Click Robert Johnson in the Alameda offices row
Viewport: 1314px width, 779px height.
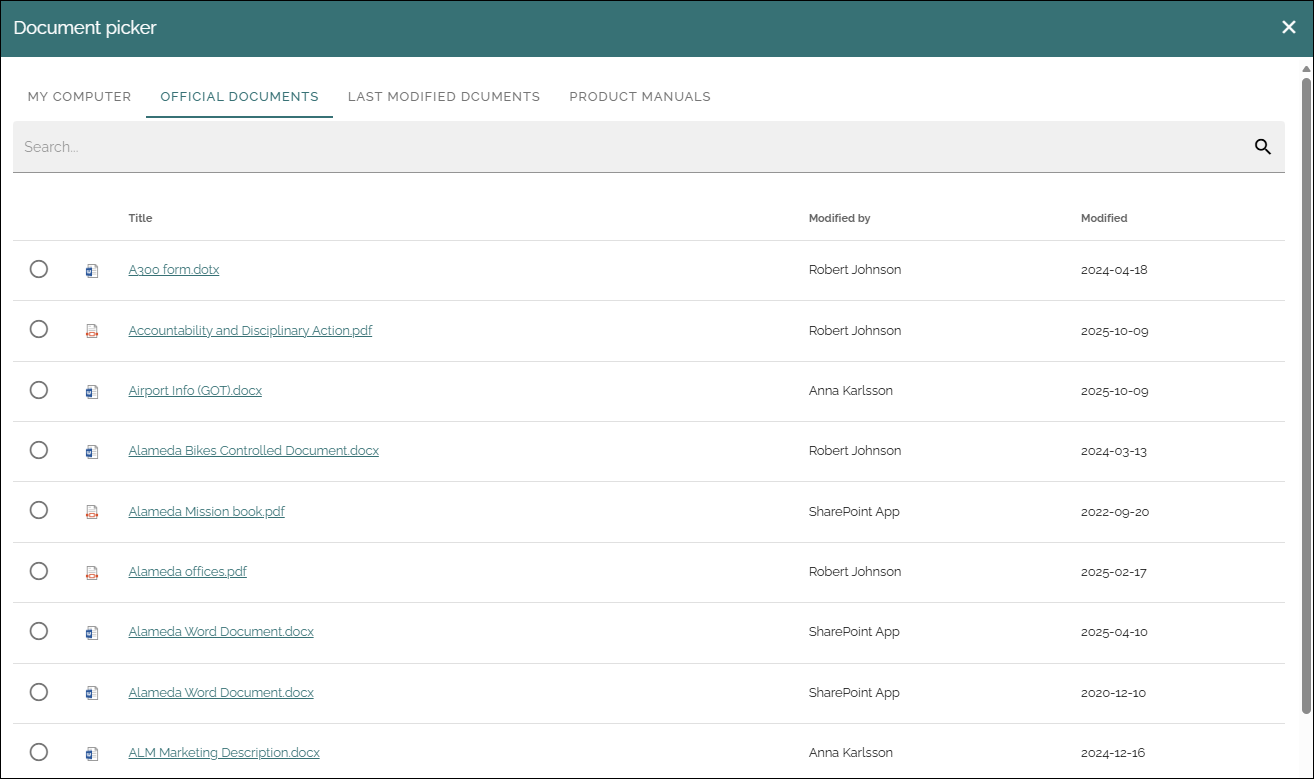click(x=855, y=572)
